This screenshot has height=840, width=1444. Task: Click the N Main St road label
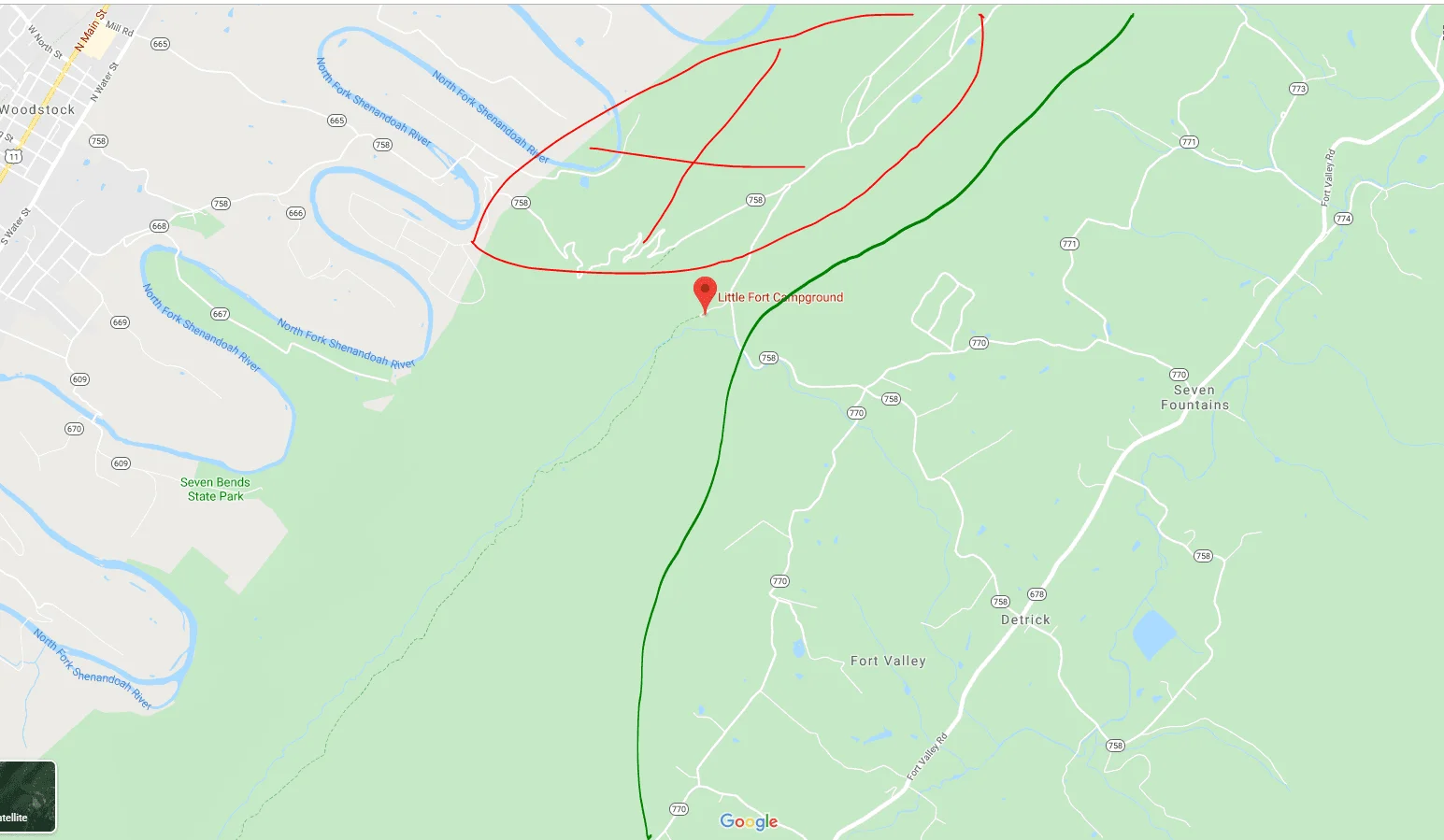pyautogui.click(x=91, y=29)
